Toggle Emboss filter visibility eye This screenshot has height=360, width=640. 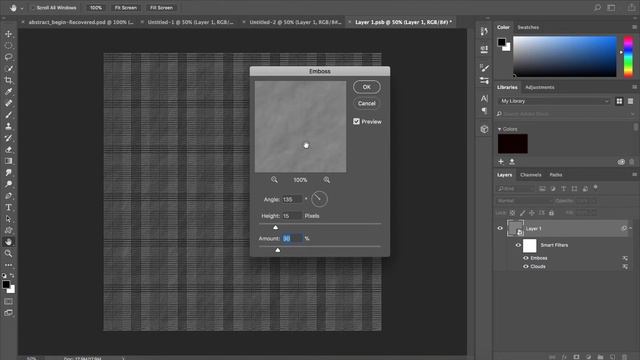pyautogui.click(x=526, y=258)
